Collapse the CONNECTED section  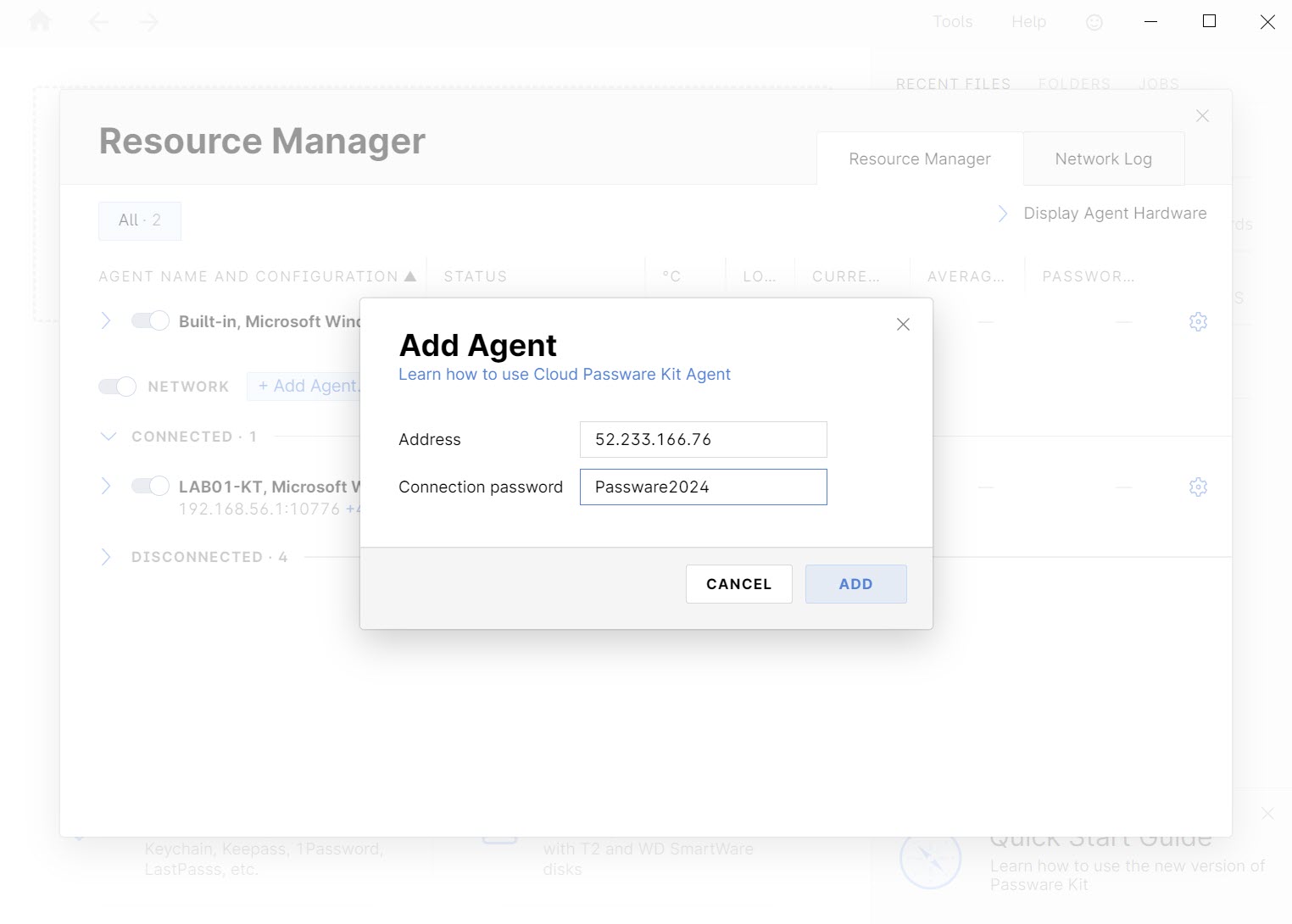109,436
